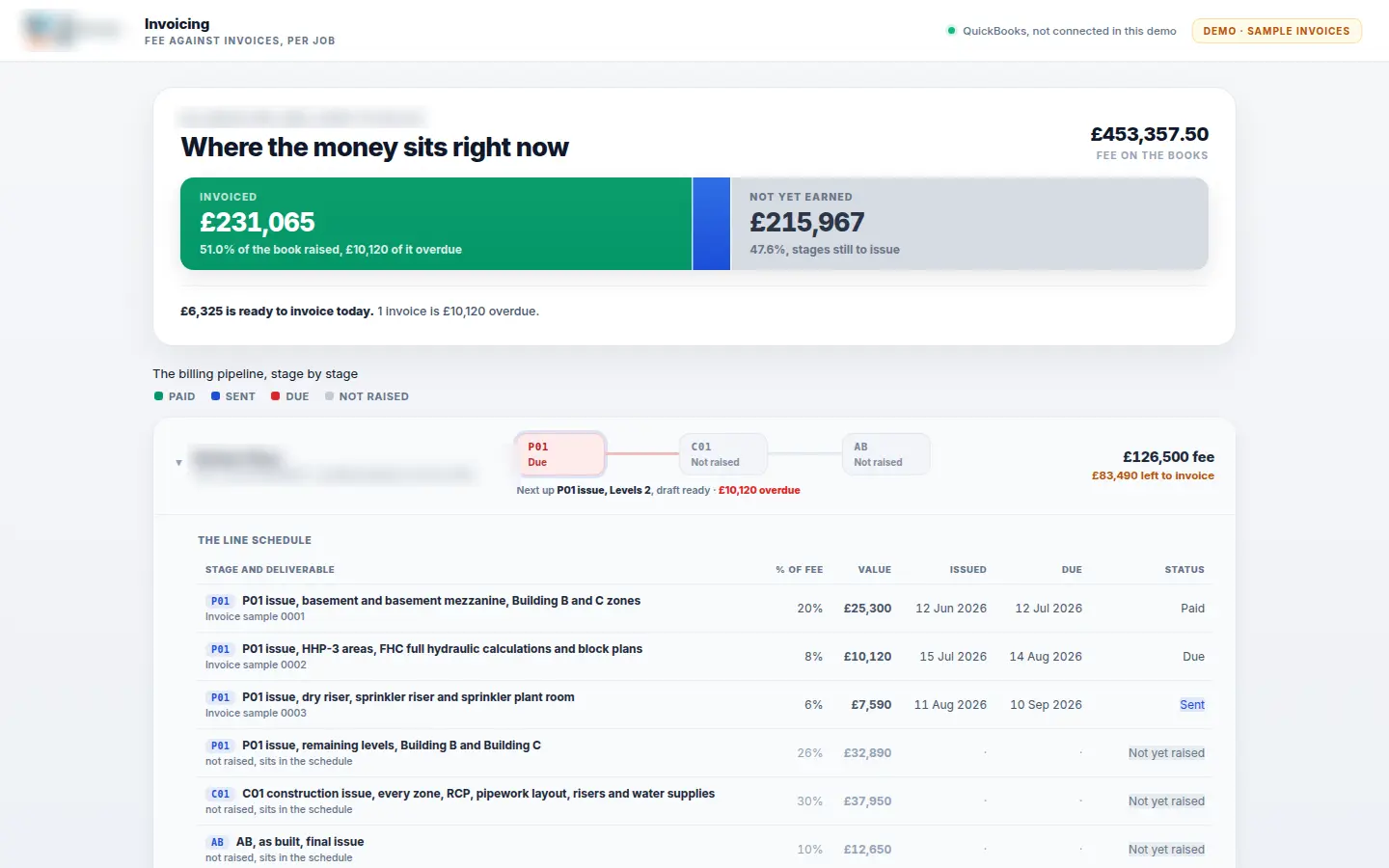
Task: Select the P01 Due stage chip
Action: pyautogui.click(x=559, y=454)
